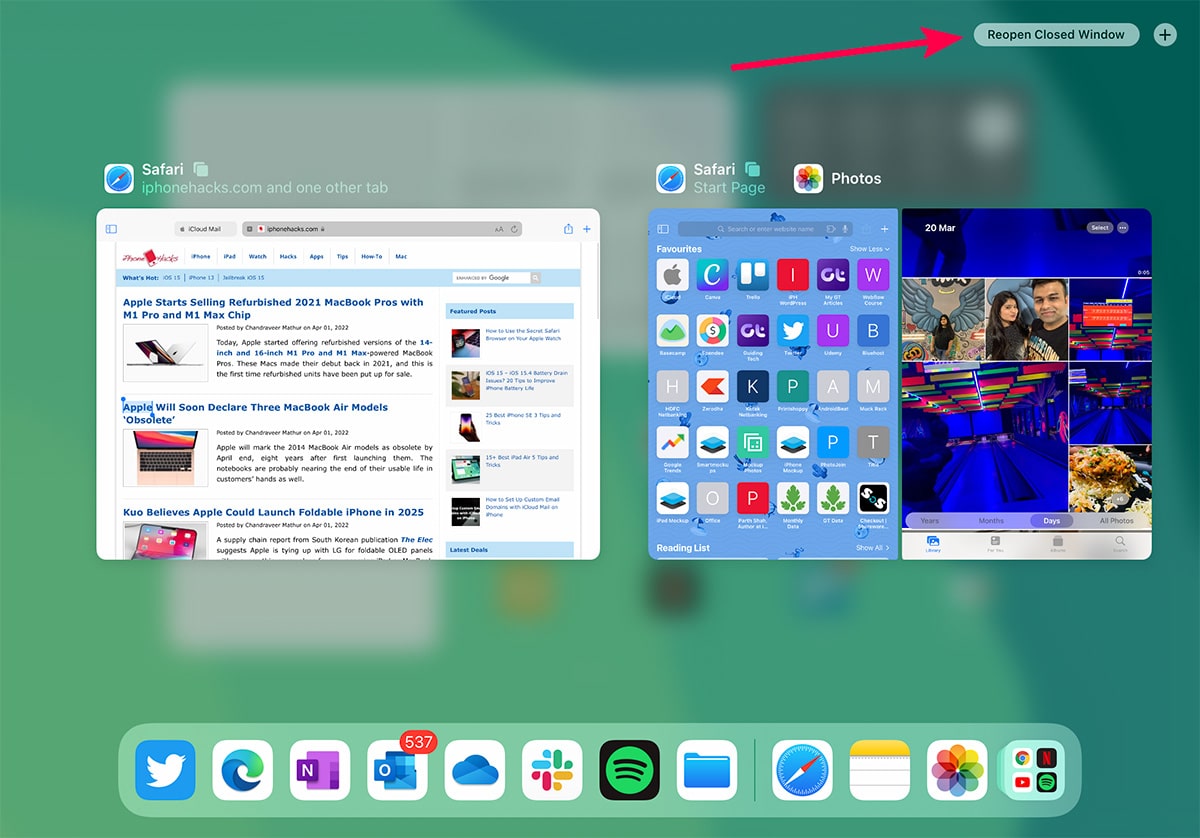Select the Days tab in Photos
Screen dimensions: 1200x838
coord(1051,521)
